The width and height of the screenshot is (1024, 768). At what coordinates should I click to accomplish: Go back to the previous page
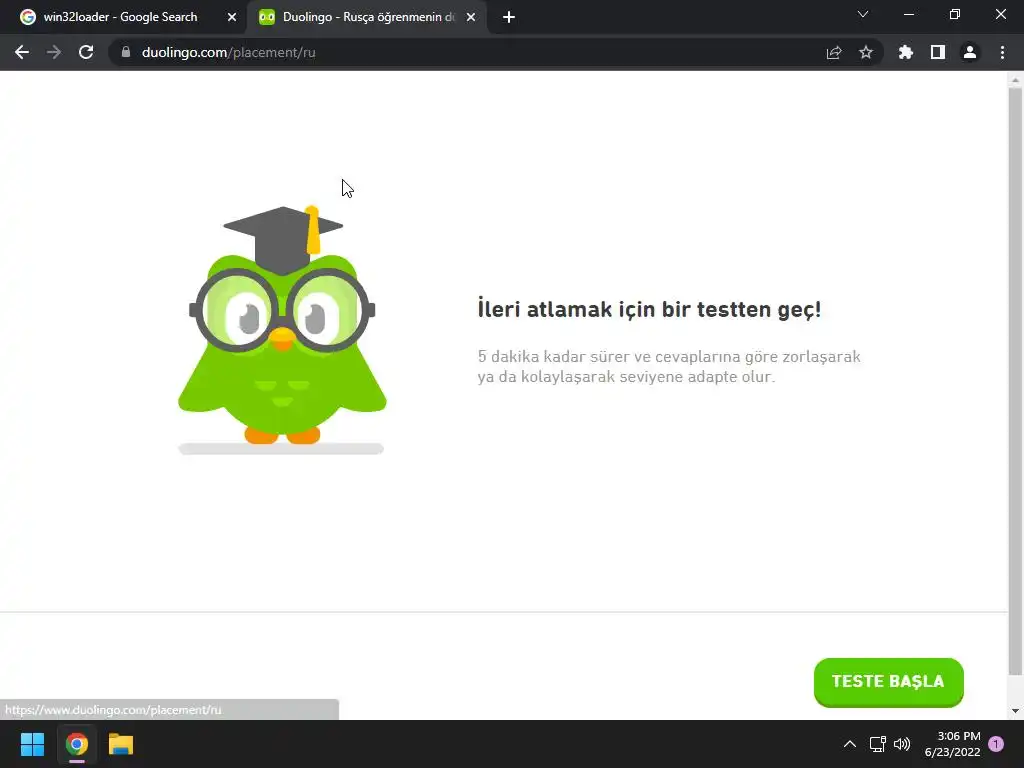point(22,52)
